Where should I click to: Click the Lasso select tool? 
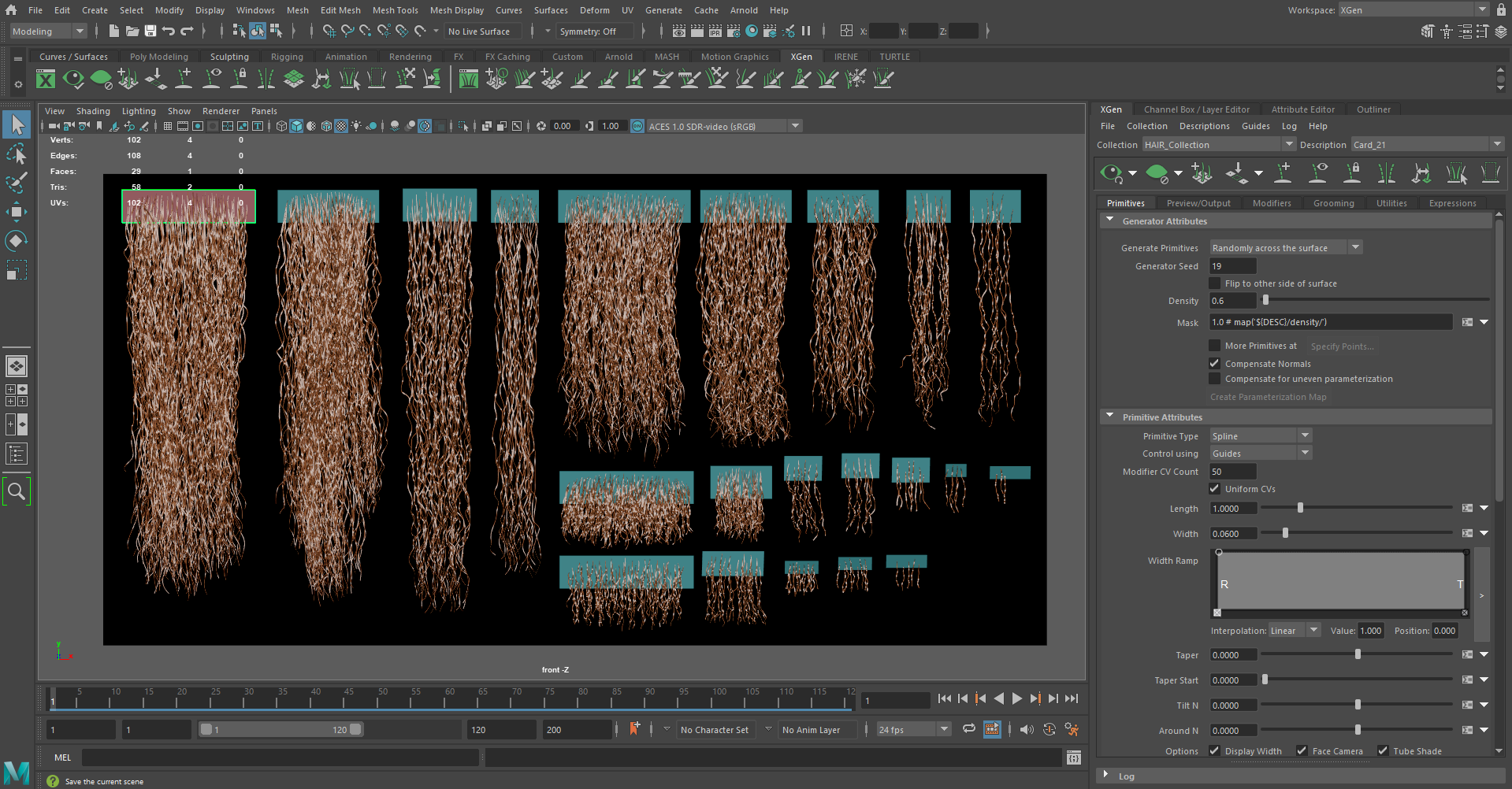pos(17,154)
